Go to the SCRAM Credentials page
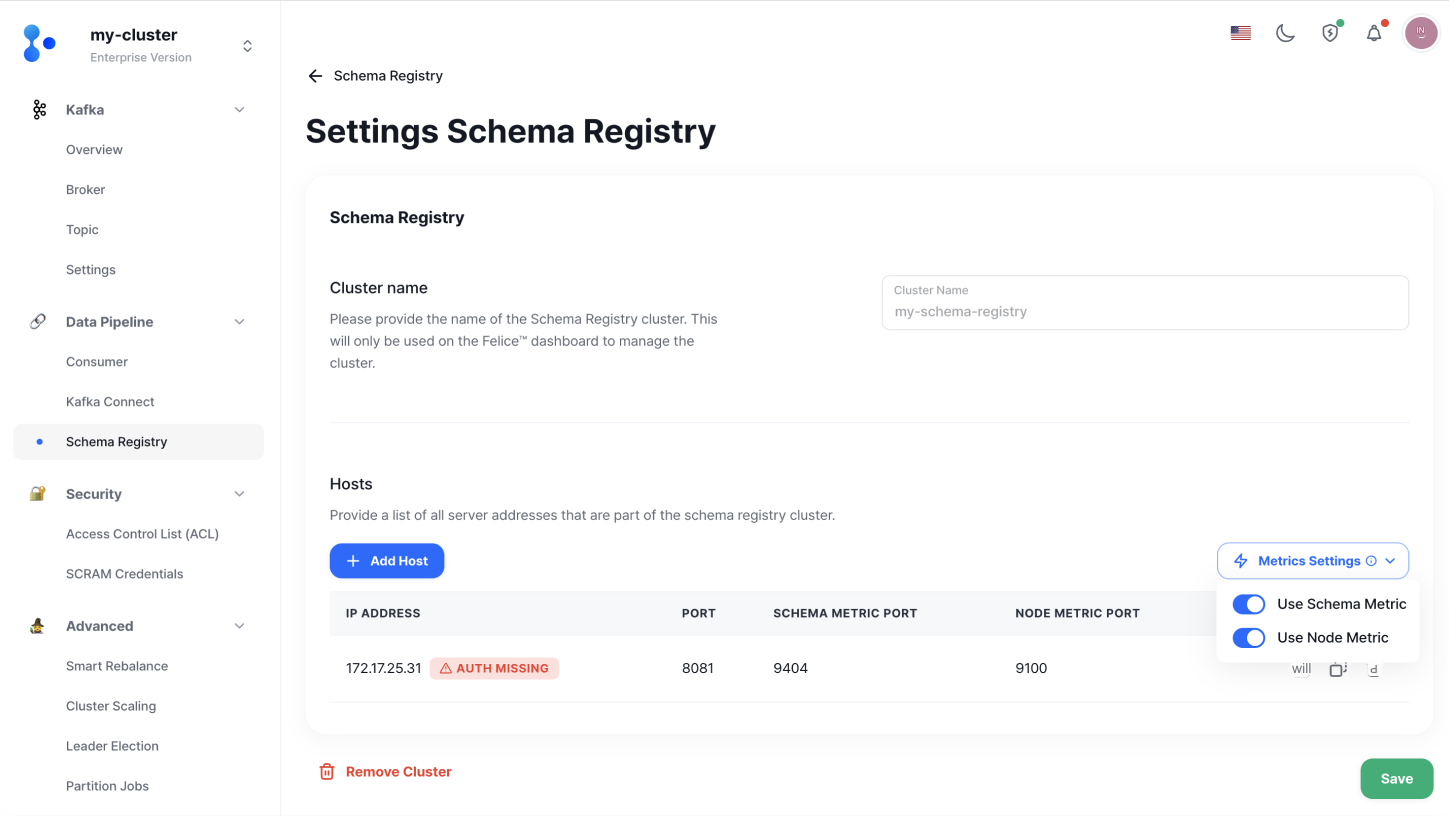Viewport: 1449px width, 816px height. 124,573
